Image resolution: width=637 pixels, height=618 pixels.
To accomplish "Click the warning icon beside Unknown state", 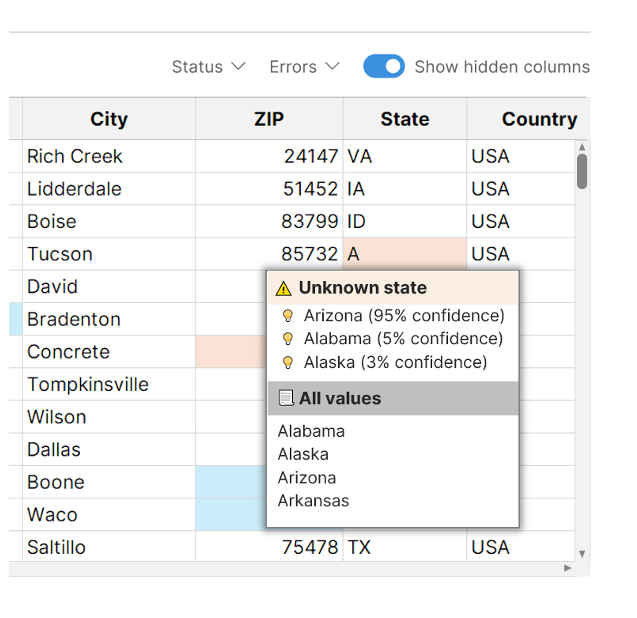I will point(283,288).
